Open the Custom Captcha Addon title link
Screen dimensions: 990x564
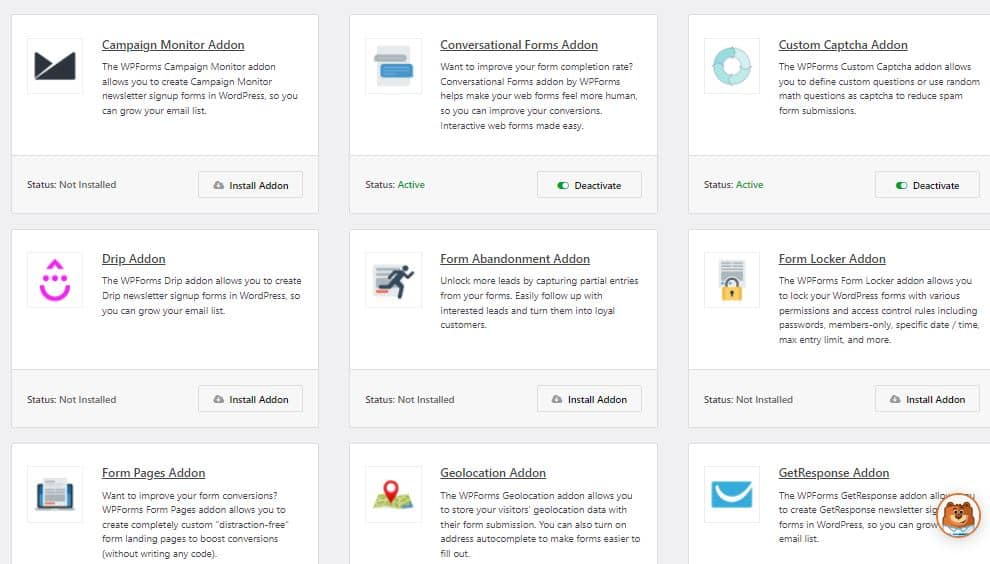843,45
